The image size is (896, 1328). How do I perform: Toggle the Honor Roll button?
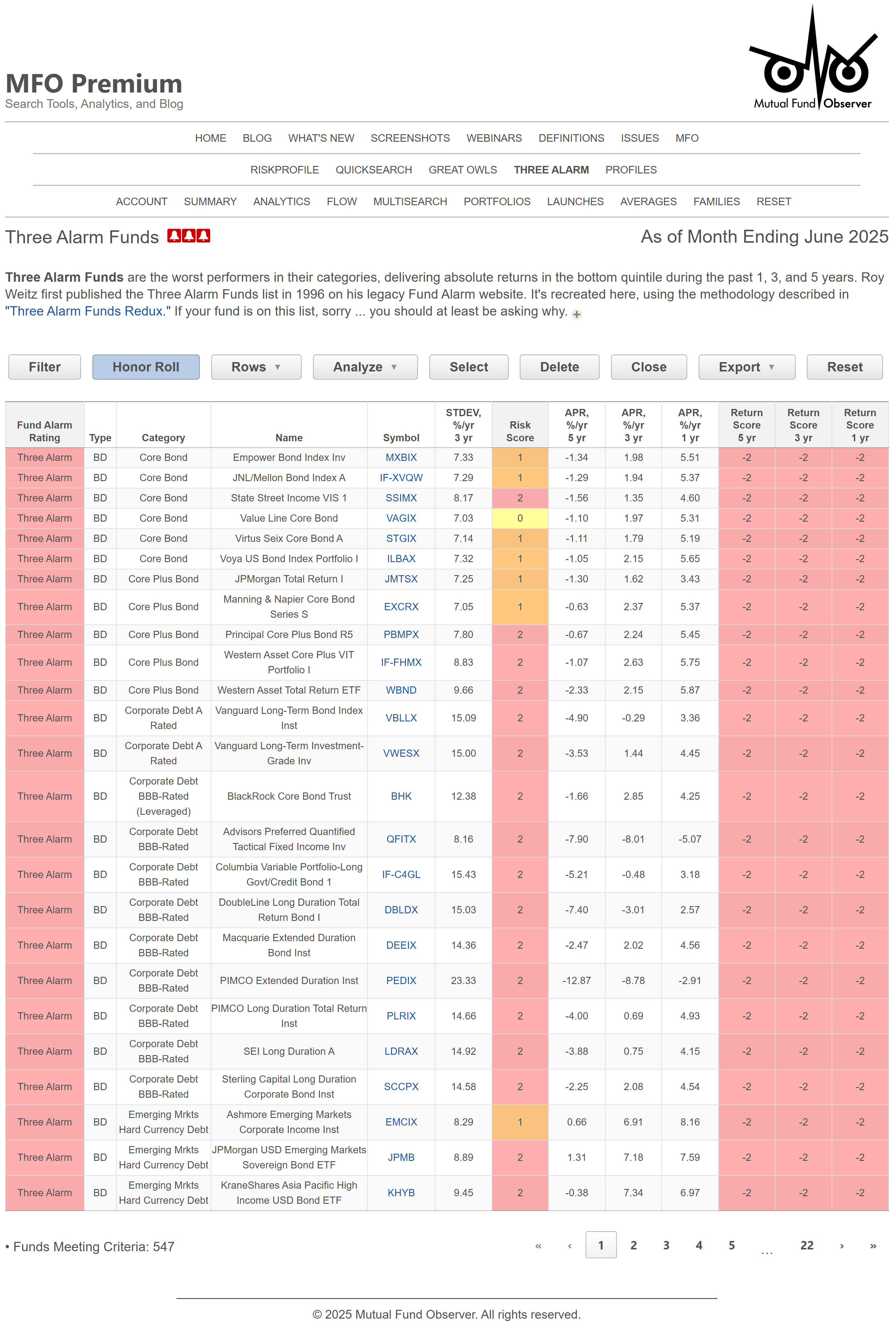pos(146,367)
